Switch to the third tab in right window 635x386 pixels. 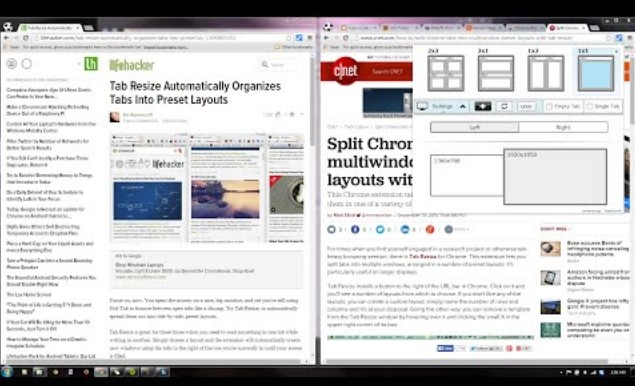click(x=442, y=28)
